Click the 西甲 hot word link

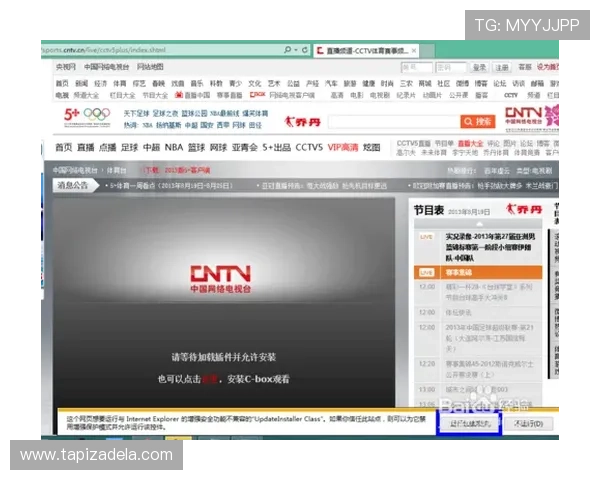(x=223, y=125)
